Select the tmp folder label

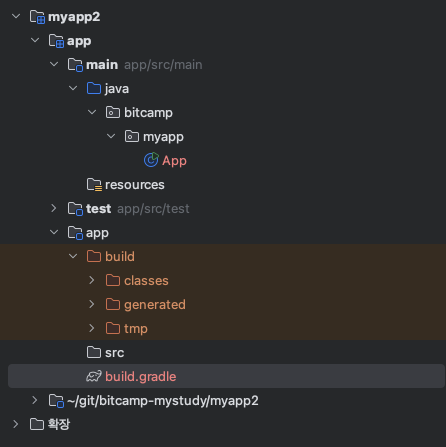pos(136,329)
